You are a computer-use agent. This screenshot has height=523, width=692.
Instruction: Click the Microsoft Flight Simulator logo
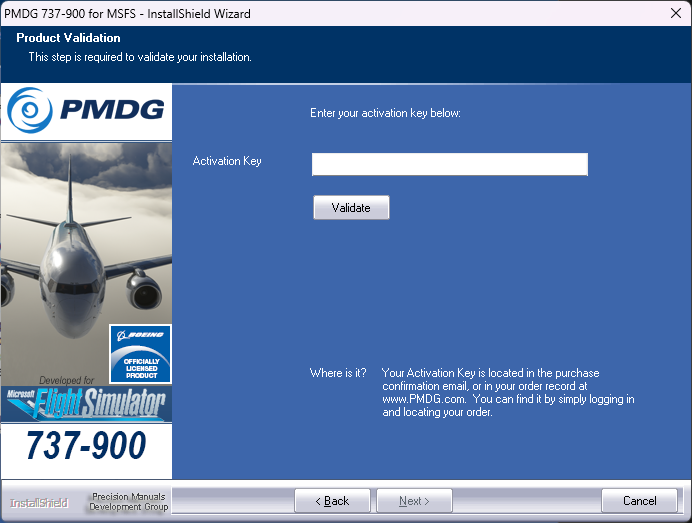(86, 403)
